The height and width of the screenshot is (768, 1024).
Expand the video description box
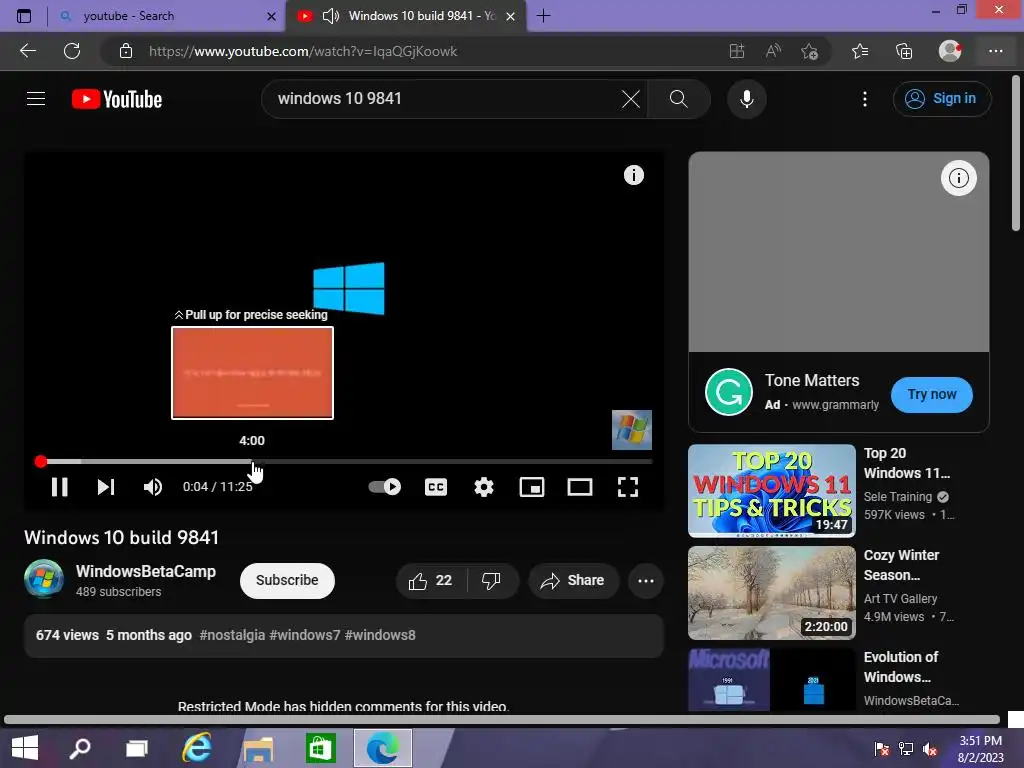(344, 635)
